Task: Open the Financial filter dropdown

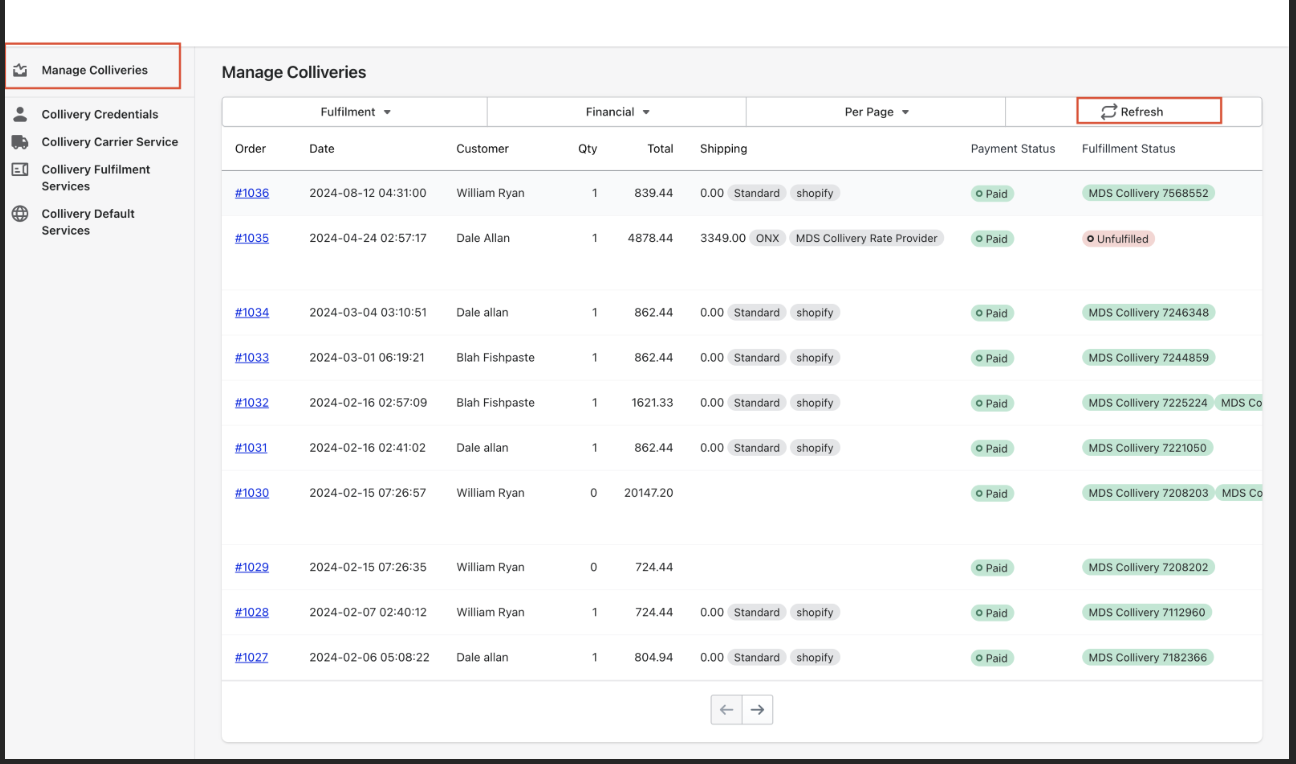Action: (617, 112)
